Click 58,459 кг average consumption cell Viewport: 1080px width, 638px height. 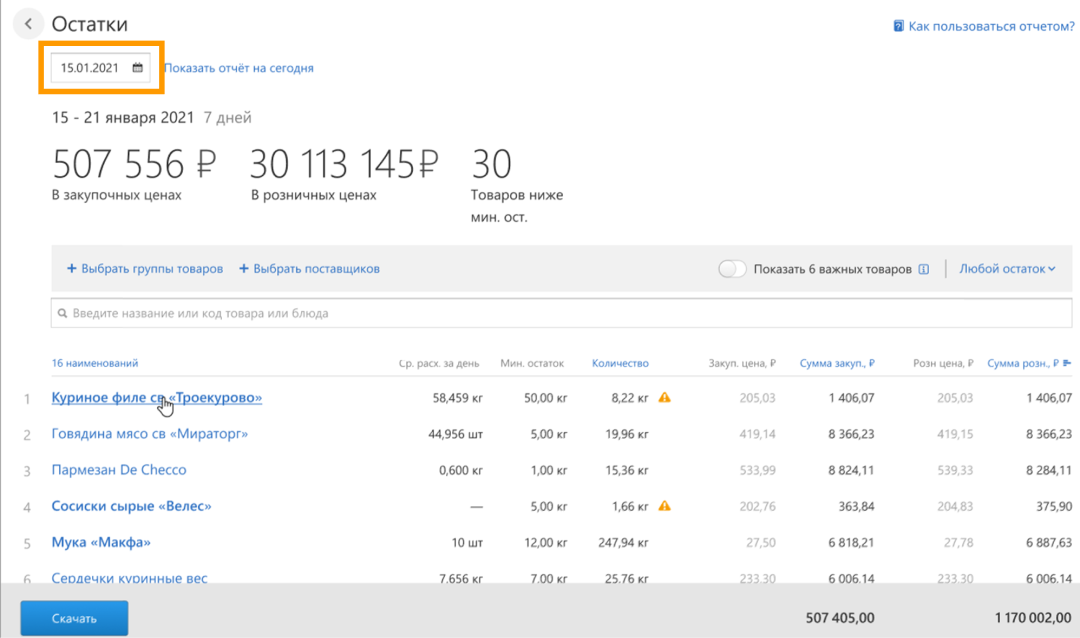click(x=458, y=398)
